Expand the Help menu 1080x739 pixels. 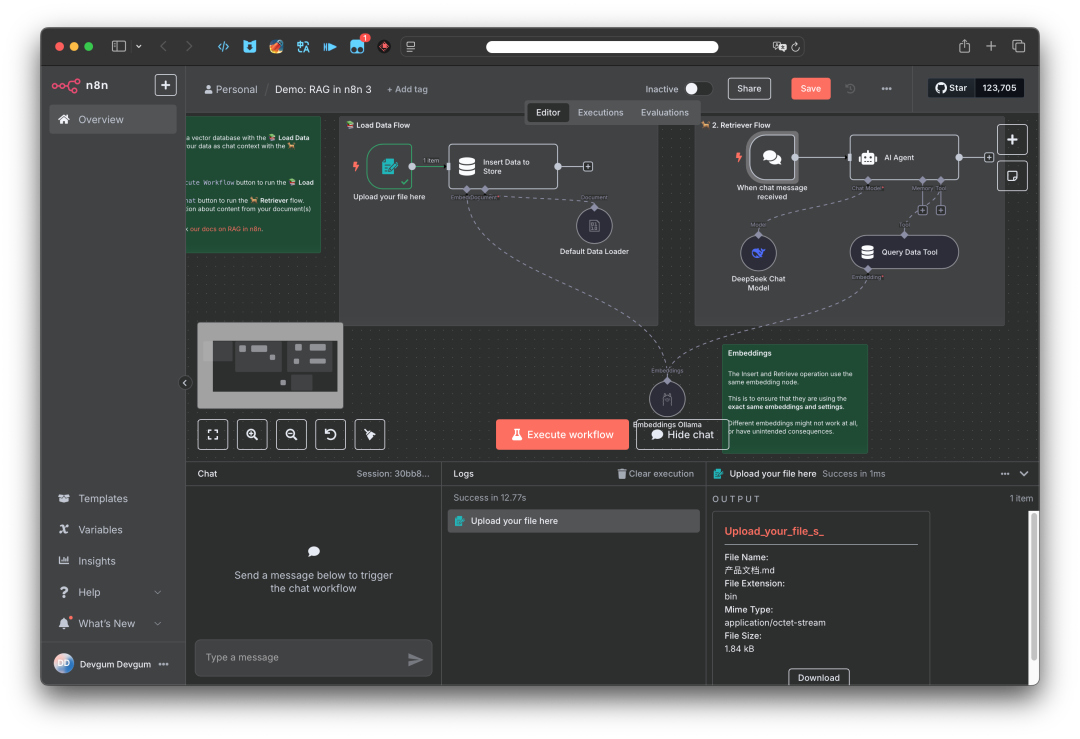tap(113, 592)
